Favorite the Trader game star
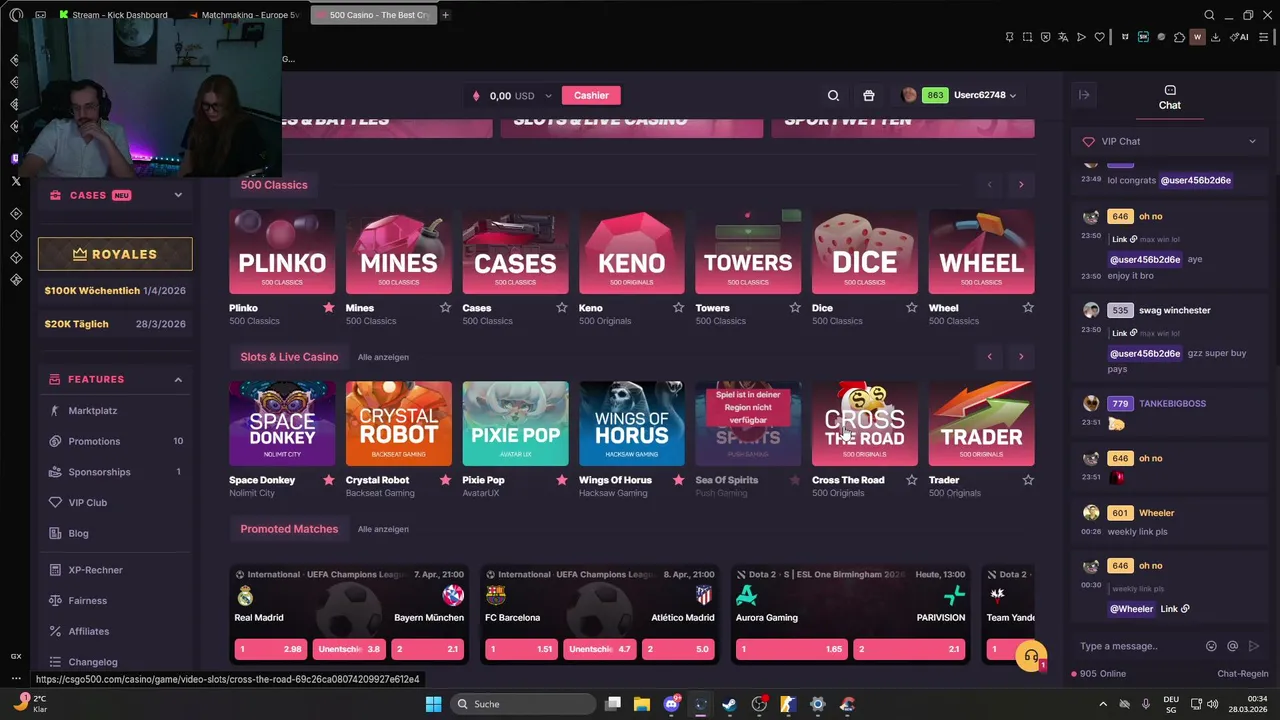This screenshot has height=720, width=1280. [1028, 480]
